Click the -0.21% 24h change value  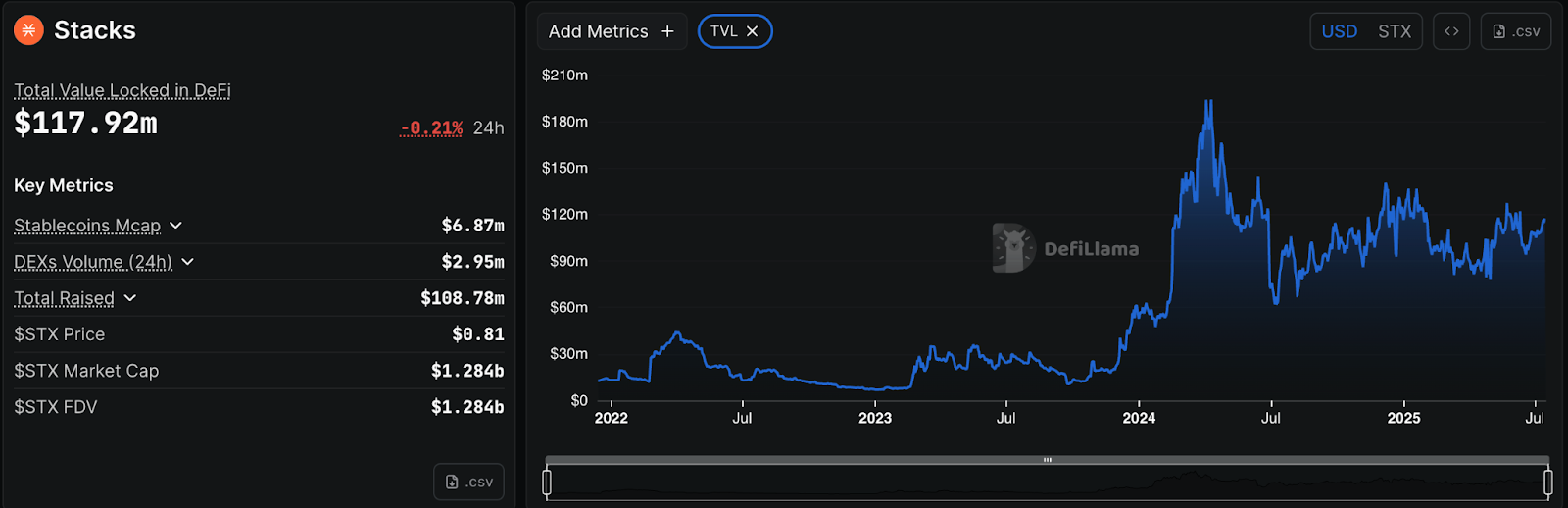[x=431, y=128]
